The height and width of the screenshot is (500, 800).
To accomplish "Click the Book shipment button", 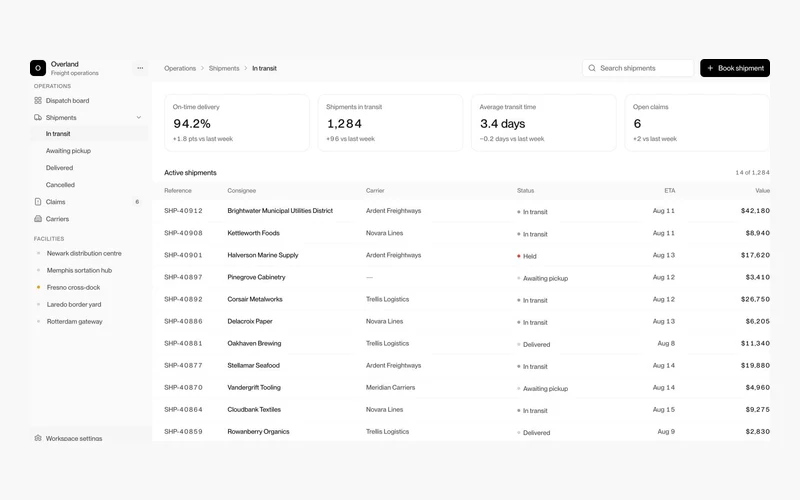I will click(735, 68).
